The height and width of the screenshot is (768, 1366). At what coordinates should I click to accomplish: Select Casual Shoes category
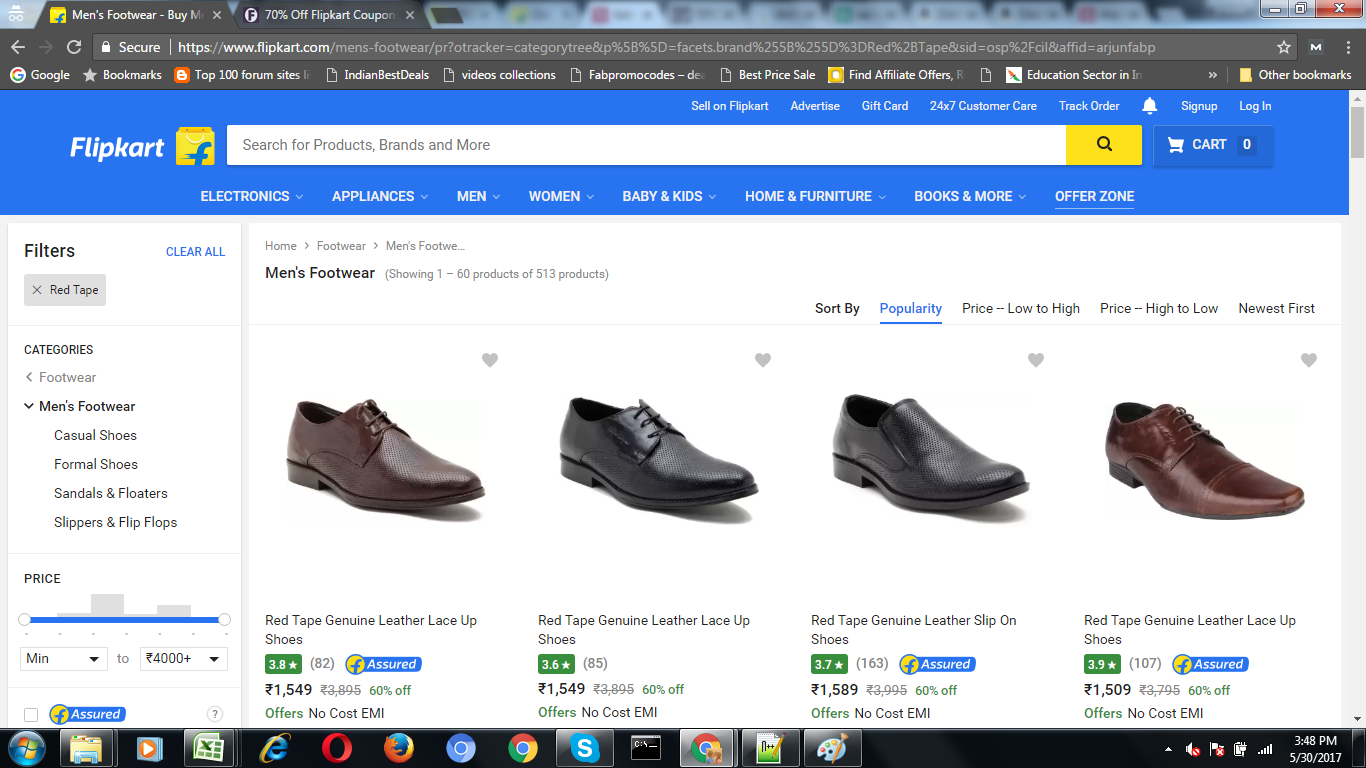pos(95,435)
